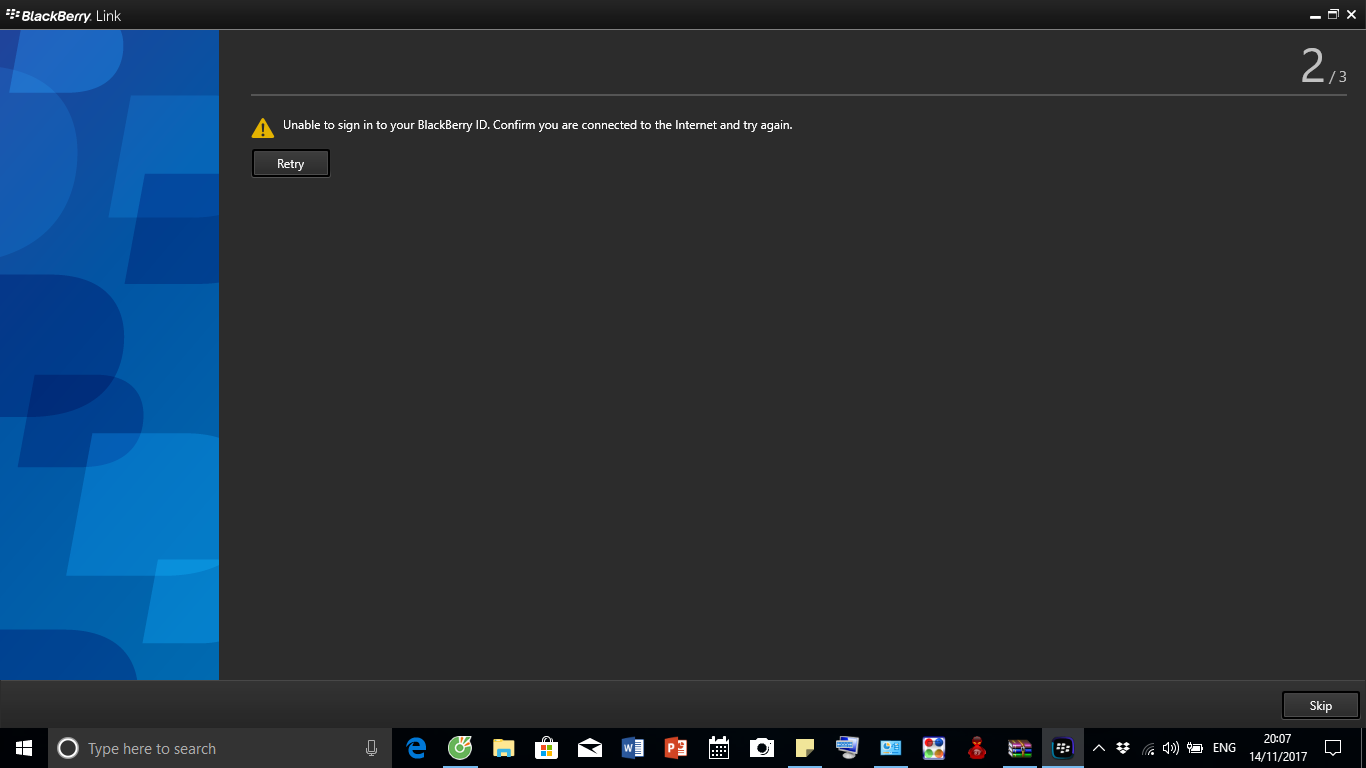Open the Camera app from taskbar
Image resolution: width=1366 pixels, height=768 pixels.
pos(762,748)
